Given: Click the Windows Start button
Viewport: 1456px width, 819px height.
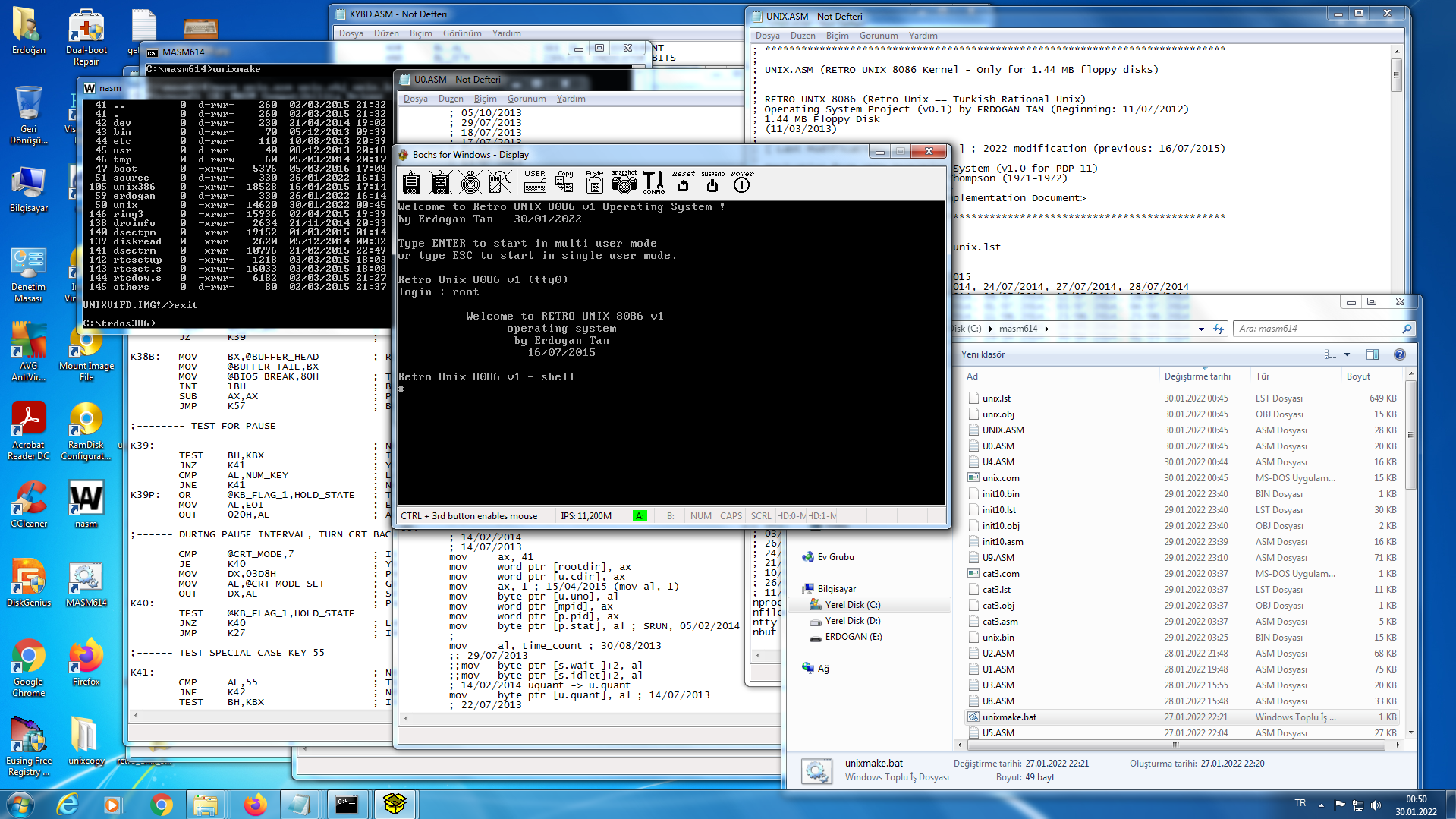Looking at the screenshot, I should [20, 804].
